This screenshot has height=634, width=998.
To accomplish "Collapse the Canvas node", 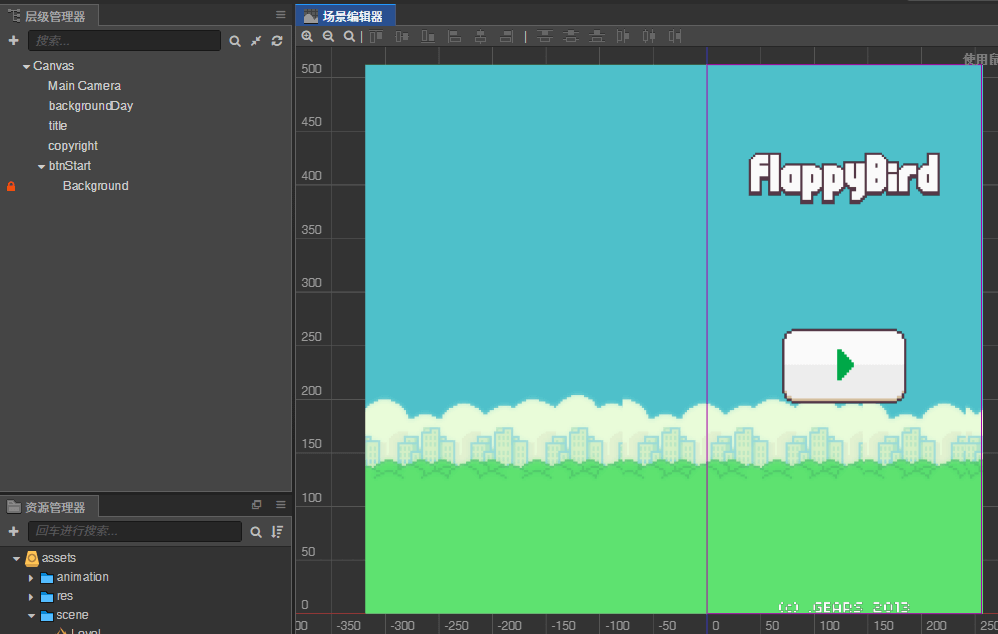I will (26, 66).
